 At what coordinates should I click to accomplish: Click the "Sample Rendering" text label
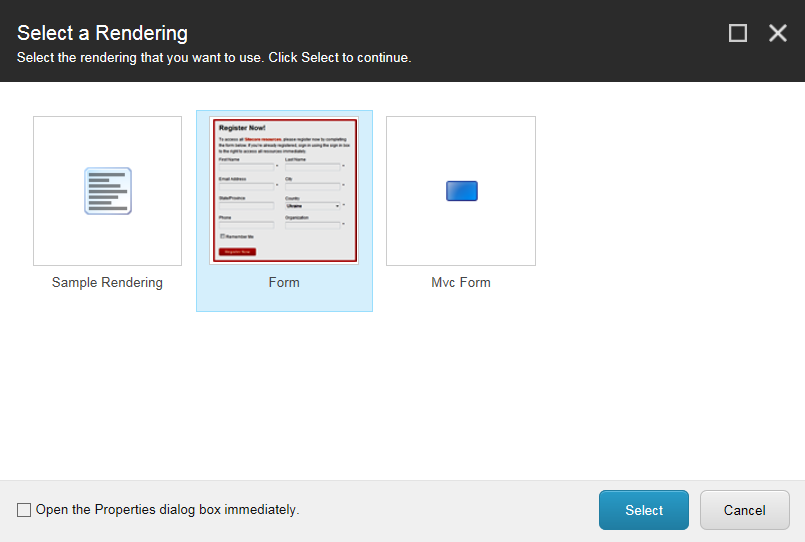point(107,283)
